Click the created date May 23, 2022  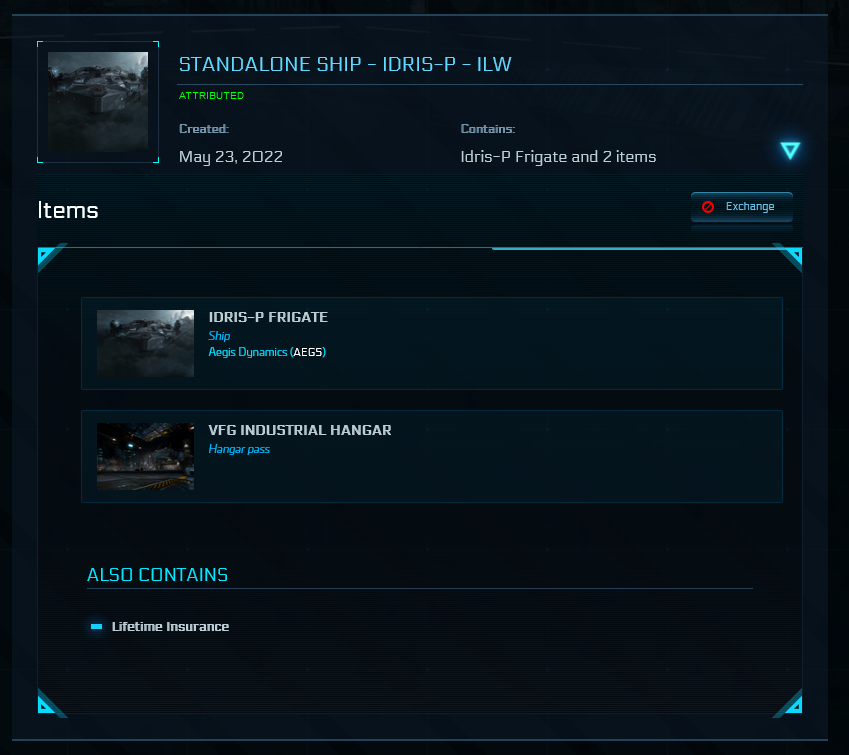click(x=231, y=157)
